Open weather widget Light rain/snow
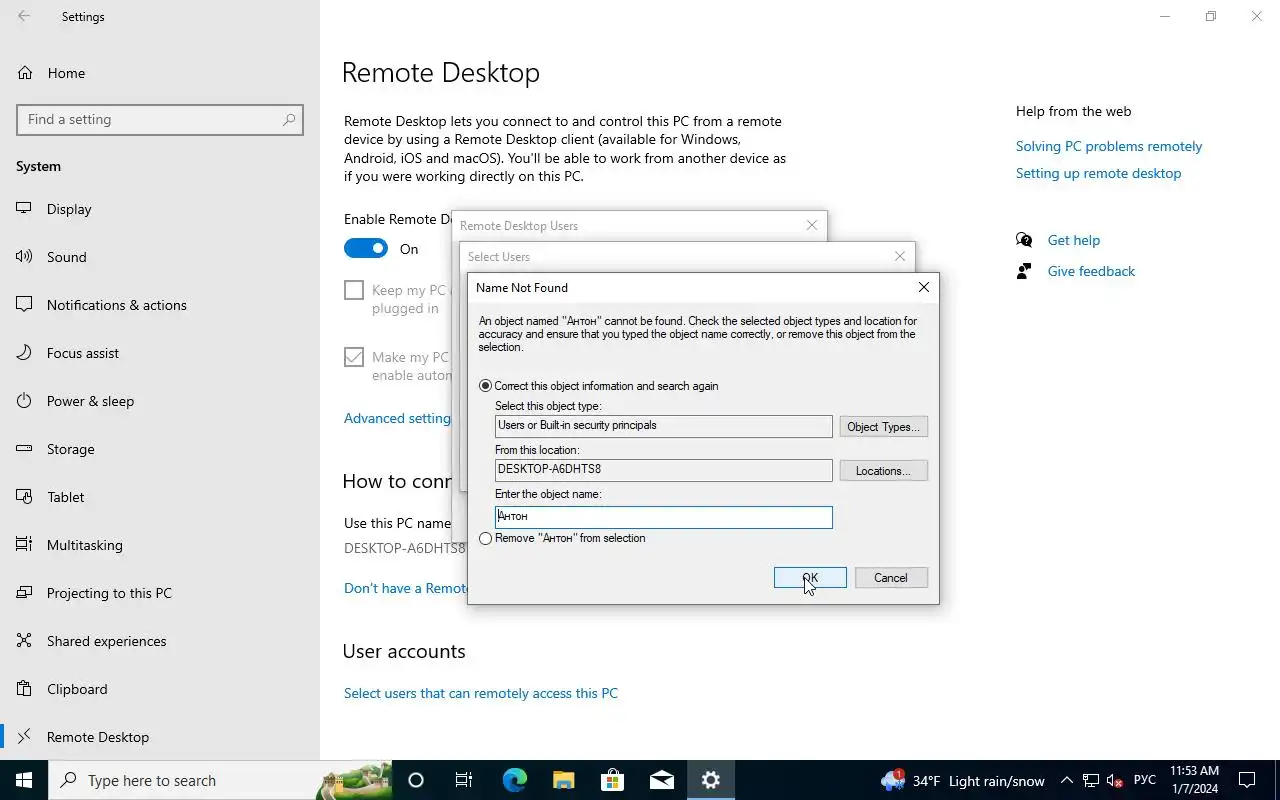 click(x=963, y=780)
